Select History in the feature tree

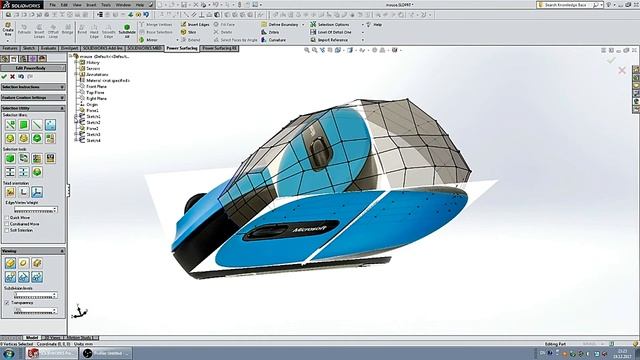pos(93,63)
